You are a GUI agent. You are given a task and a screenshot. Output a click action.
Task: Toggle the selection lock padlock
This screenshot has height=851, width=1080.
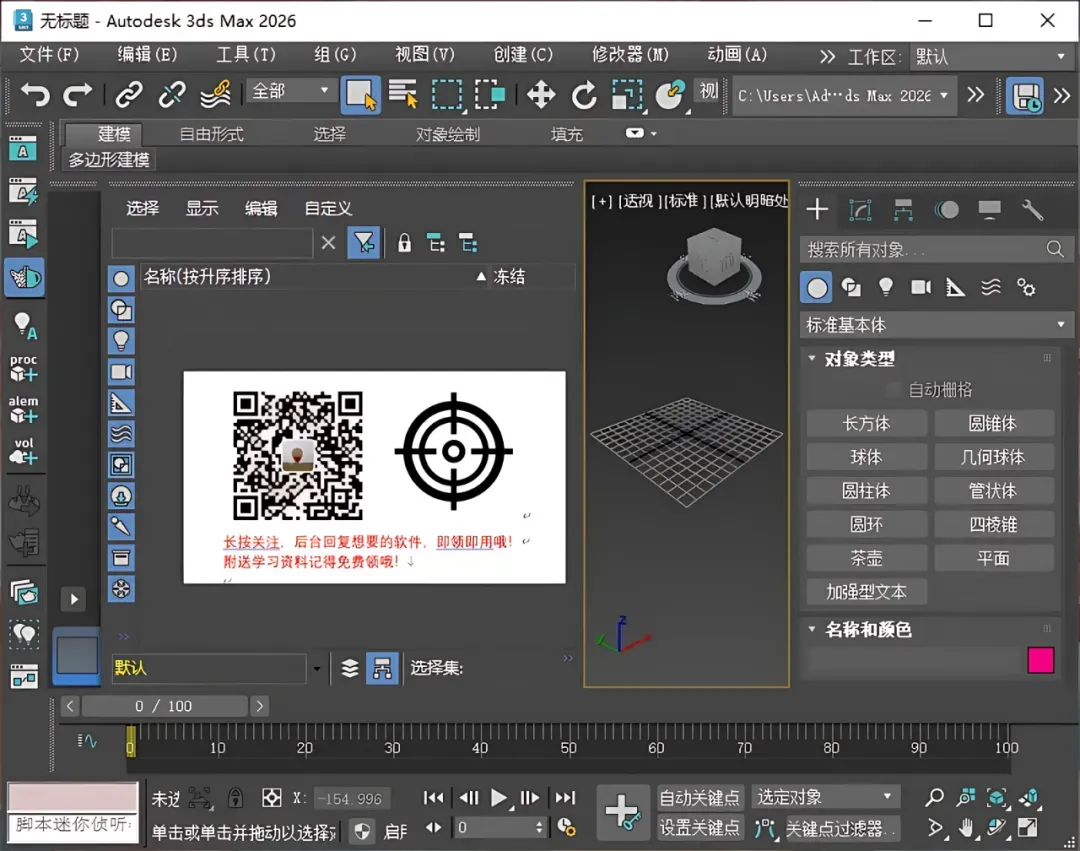coord(235,797)
